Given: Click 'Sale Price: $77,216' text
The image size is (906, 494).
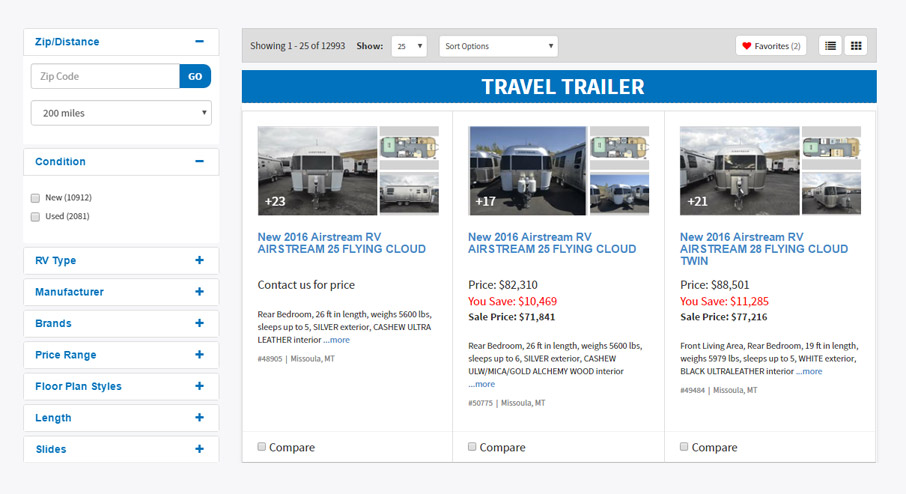Looking at the screenshot, I should pyautogui.click(x=723, y=317).
